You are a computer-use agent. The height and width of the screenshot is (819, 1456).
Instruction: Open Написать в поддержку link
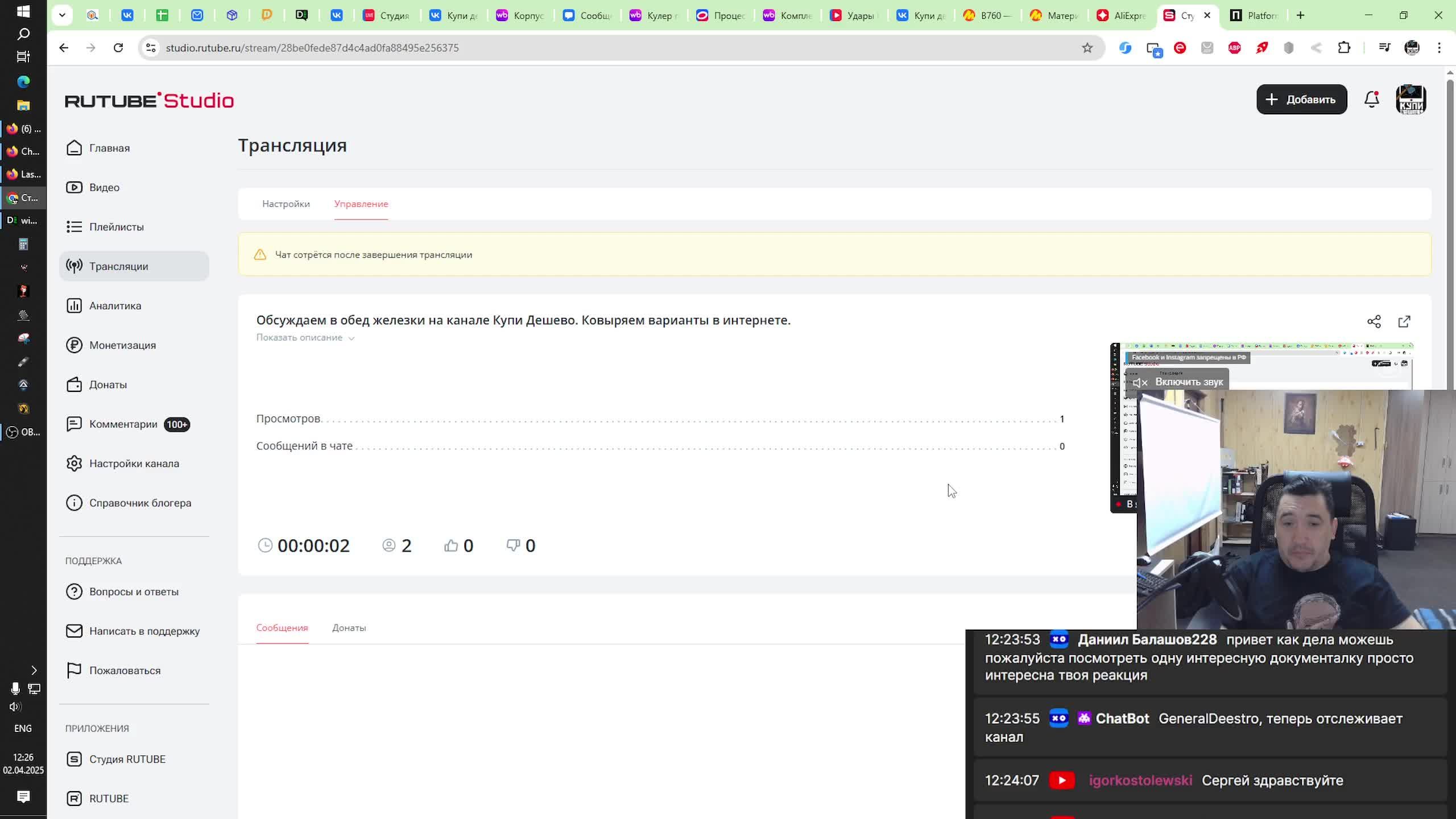[144, 631]
